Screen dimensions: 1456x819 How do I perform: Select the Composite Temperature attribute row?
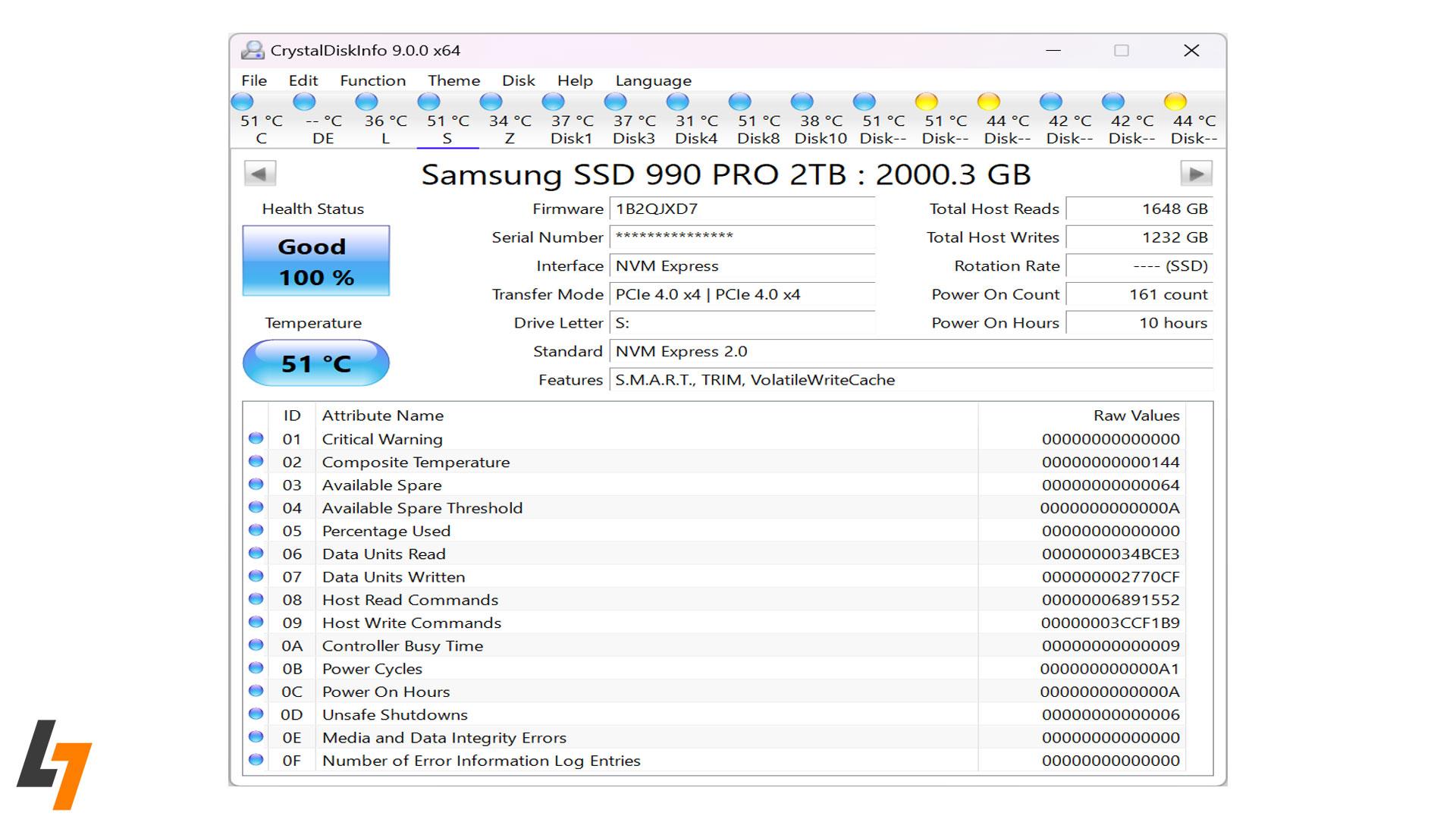(x=416, y=462)
